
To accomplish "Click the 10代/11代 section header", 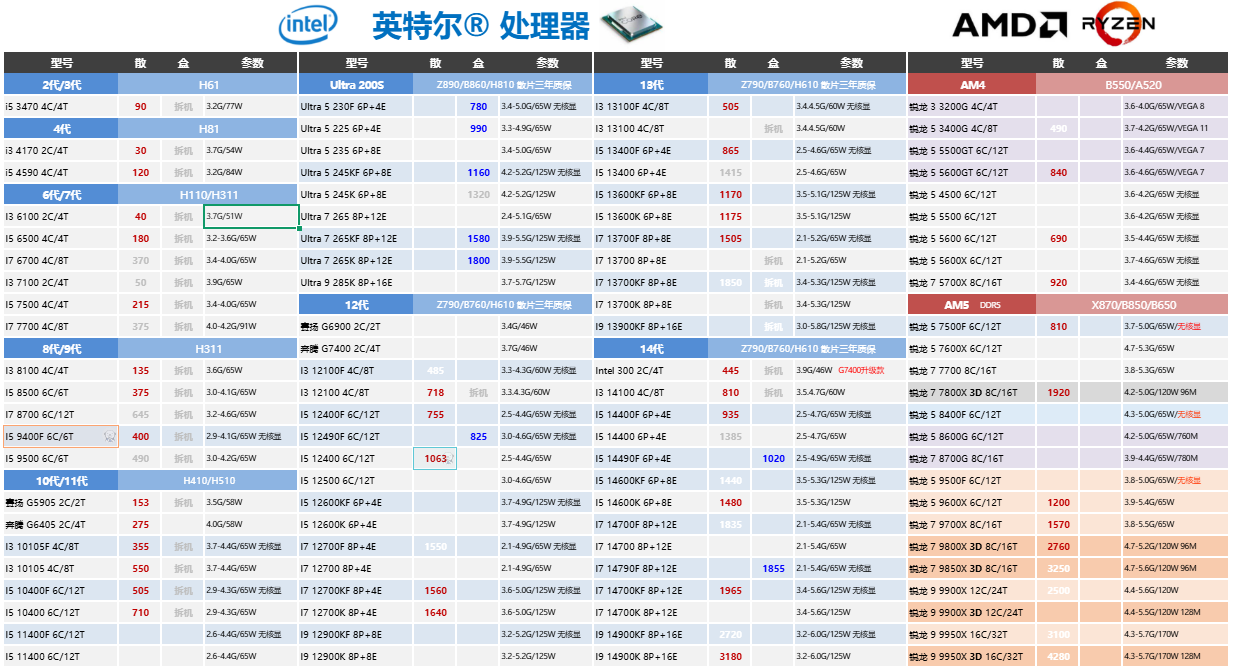I will [62, 481].
